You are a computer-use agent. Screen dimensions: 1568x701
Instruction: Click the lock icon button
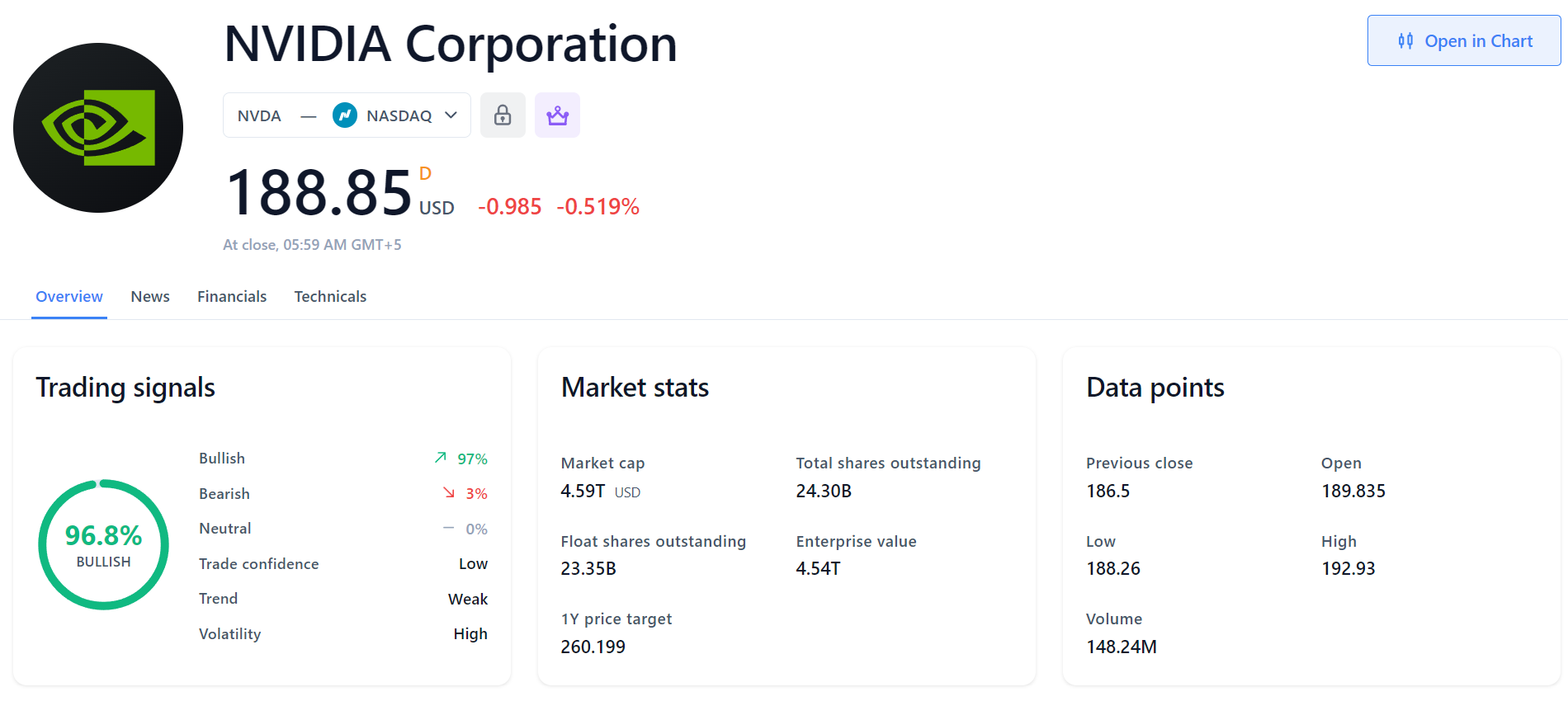(503, 115)
